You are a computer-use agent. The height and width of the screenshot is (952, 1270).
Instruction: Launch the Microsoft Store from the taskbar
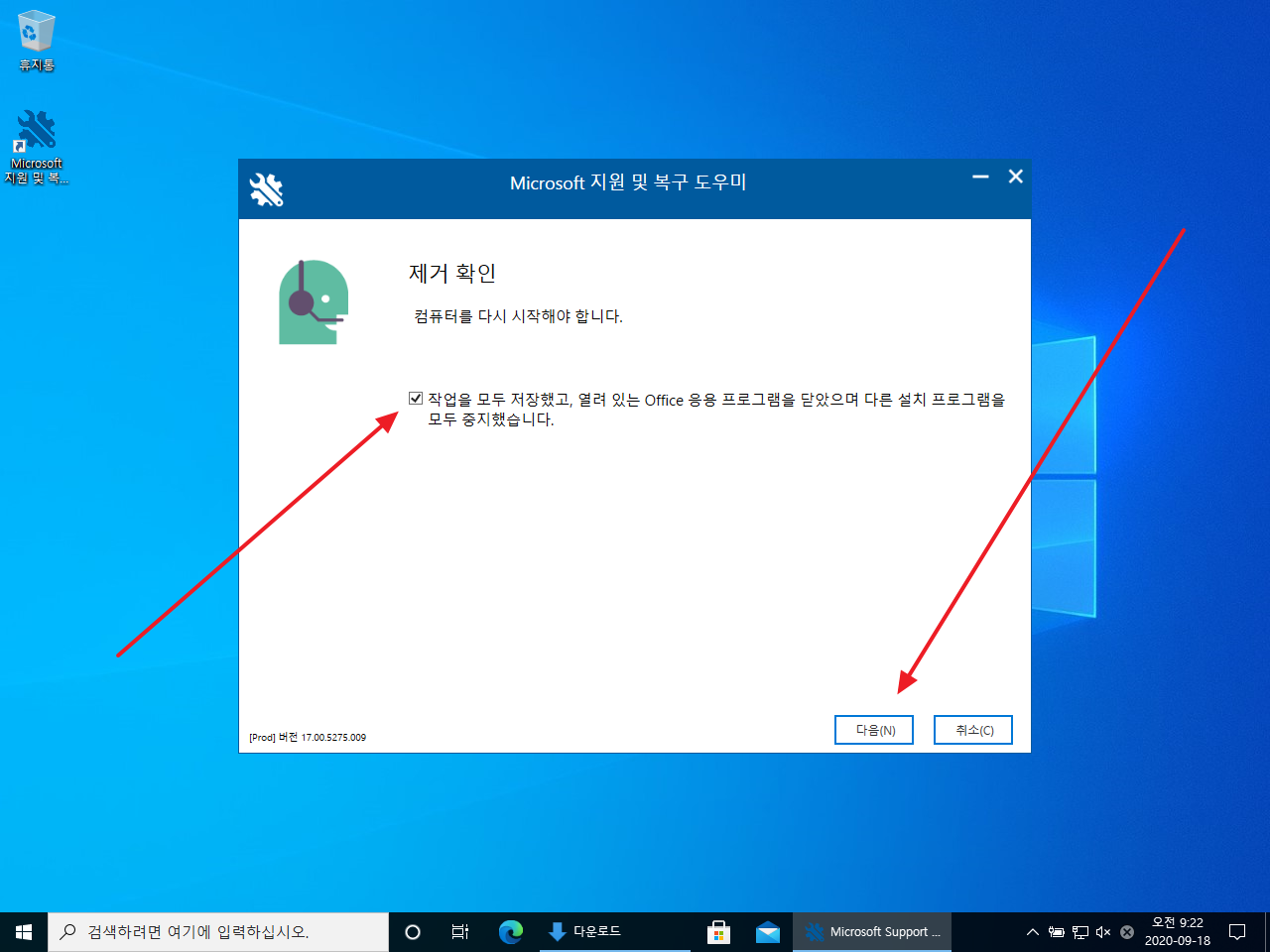click(718, 931)
